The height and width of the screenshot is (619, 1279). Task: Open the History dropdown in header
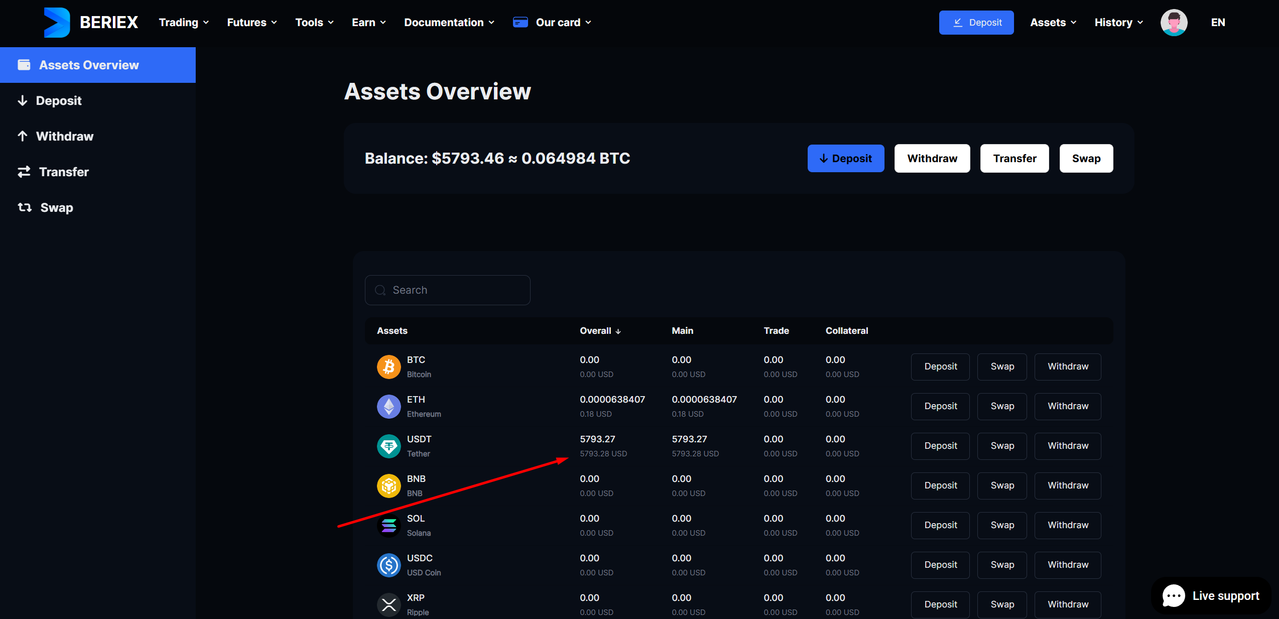tap(1118, 22)
